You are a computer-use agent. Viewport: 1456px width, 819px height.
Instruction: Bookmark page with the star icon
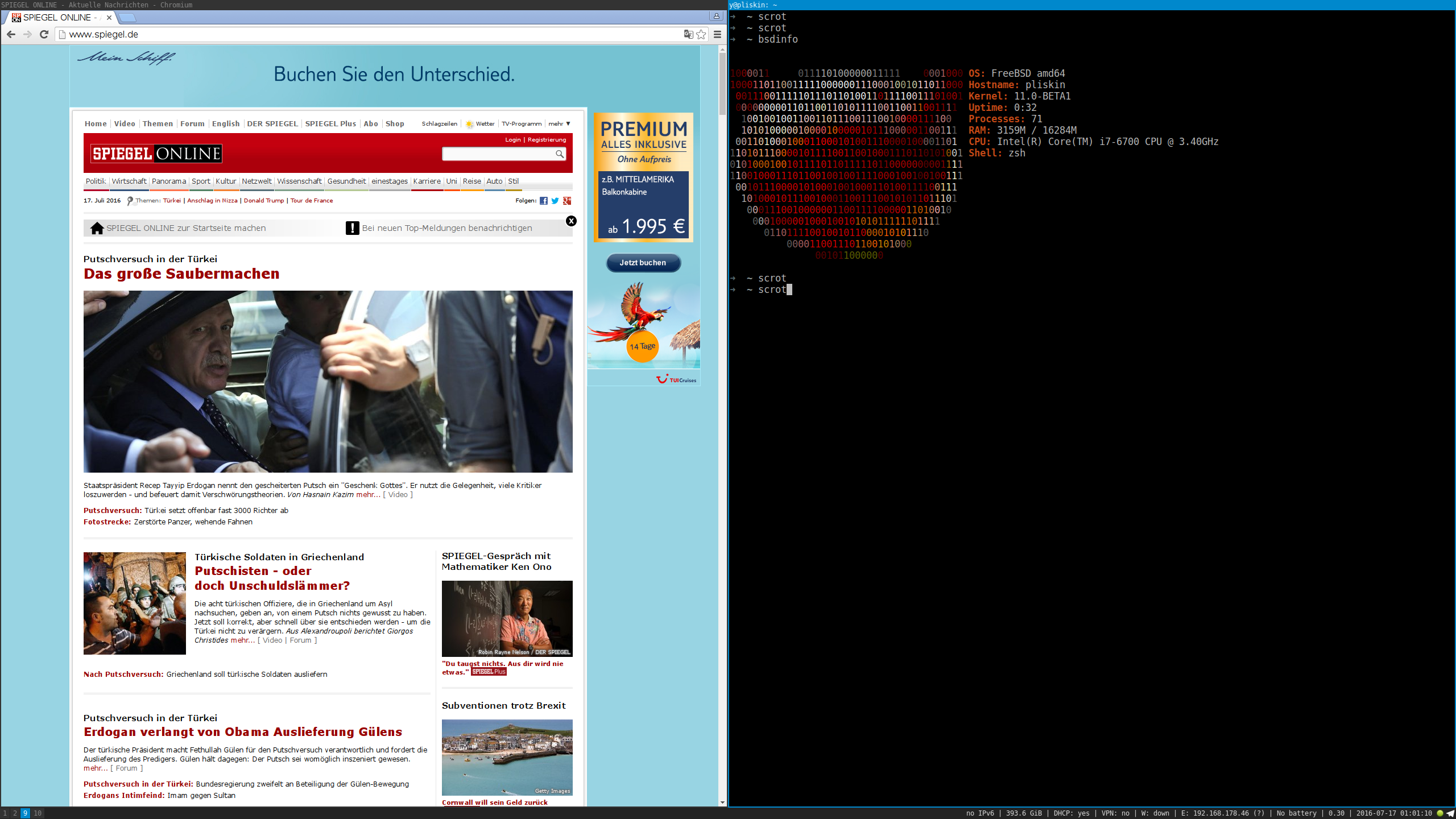pyautogui.click(x=701, y=35)
